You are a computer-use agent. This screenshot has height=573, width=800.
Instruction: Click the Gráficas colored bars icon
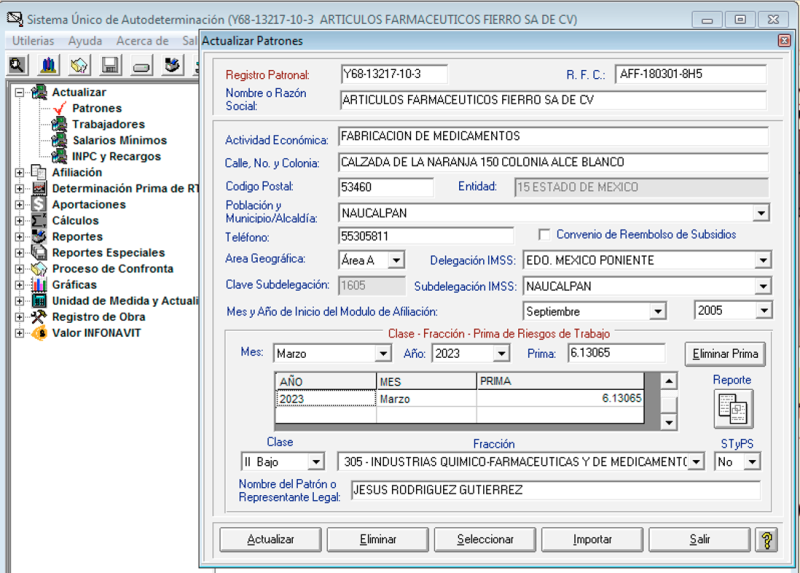click(39, 284)
